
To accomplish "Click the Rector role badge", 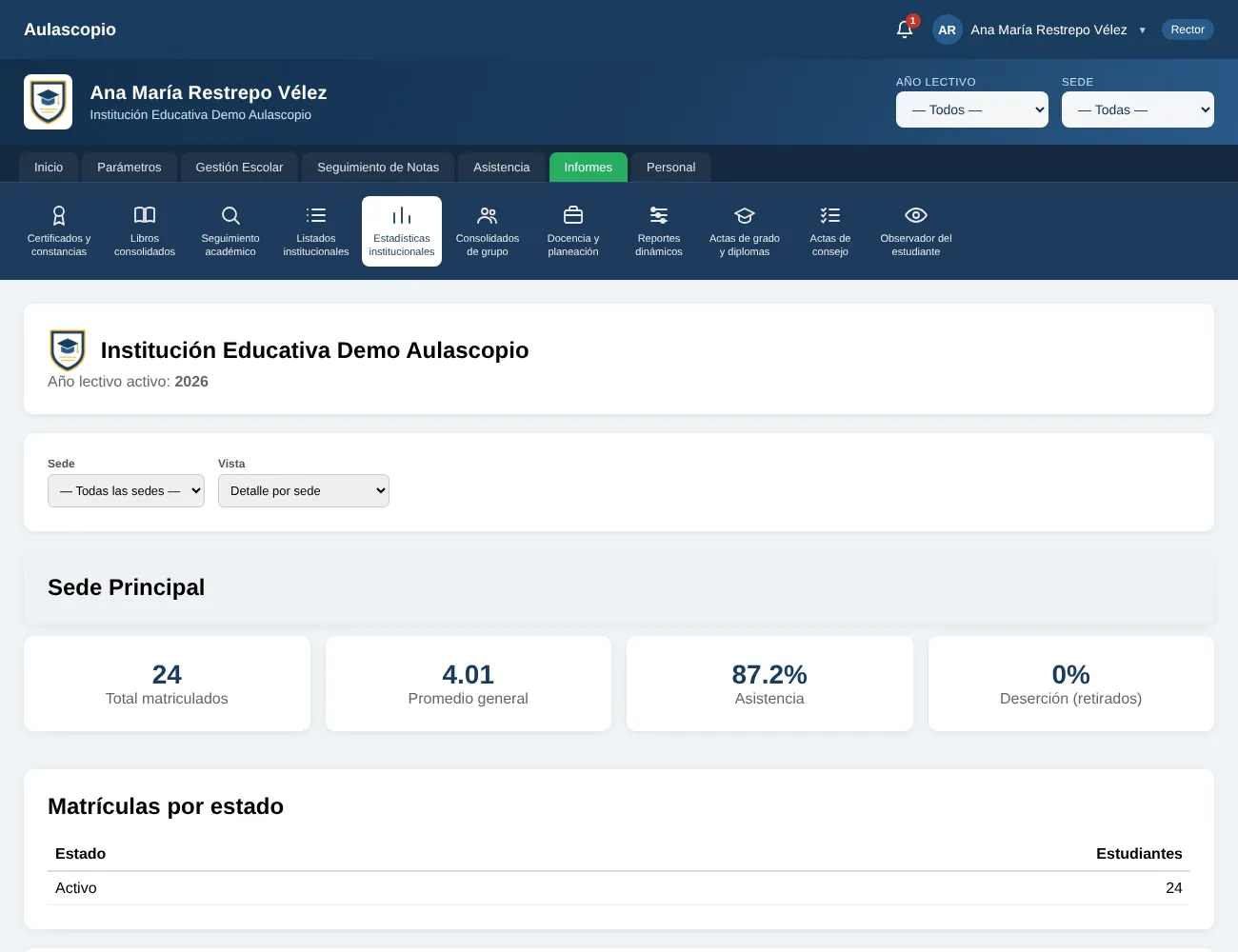I will point(1188,30).
